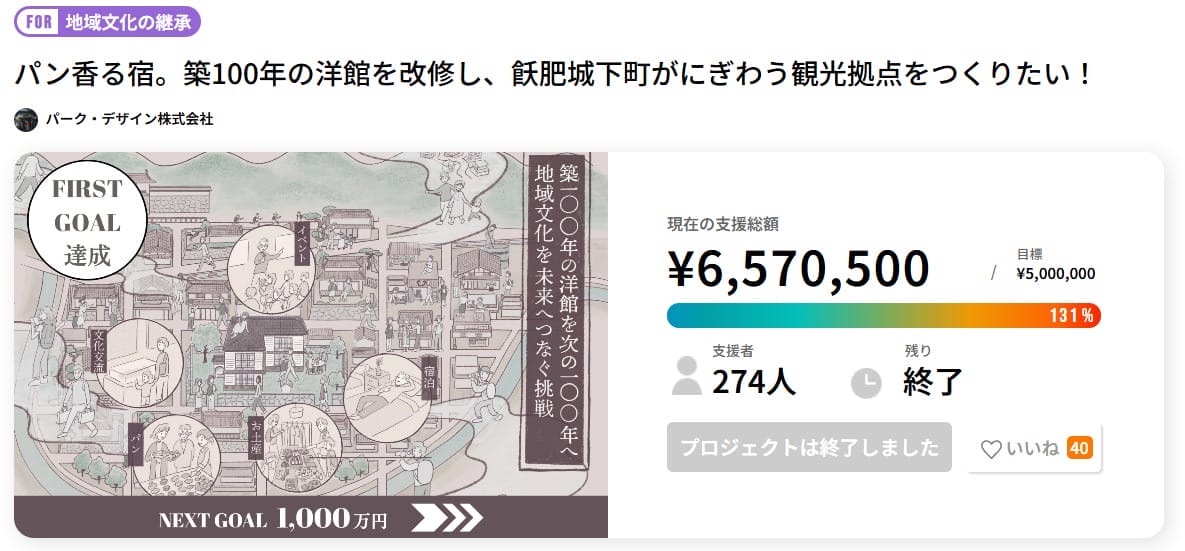Click the project illustration thumbnail image

pyautogui.click(x=310, y=320)
